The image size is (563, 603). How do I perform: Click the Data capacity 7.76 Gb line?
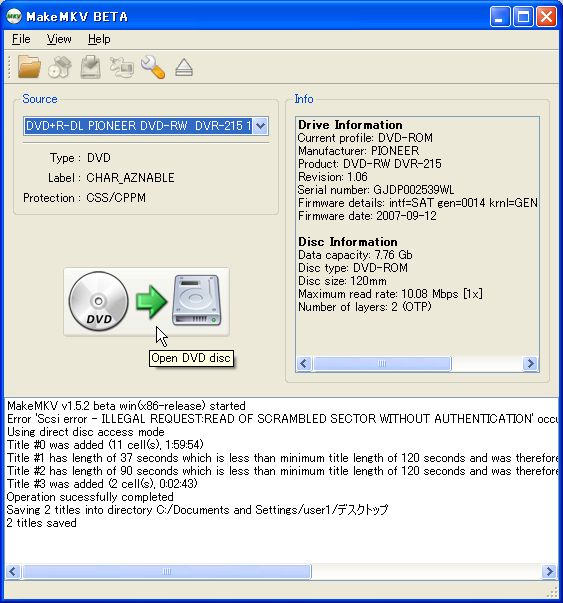(x=355, y=255)
